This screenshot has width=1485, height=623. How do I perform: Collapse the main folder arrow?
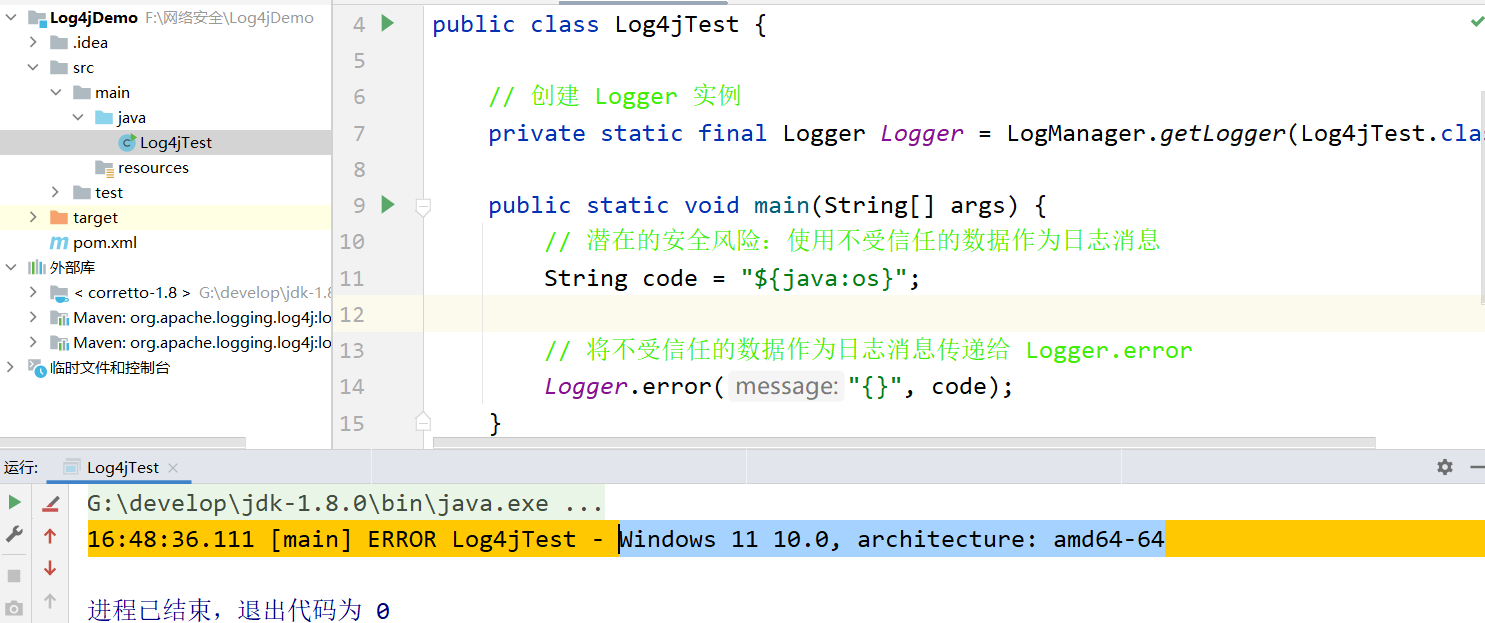[55, 92]
